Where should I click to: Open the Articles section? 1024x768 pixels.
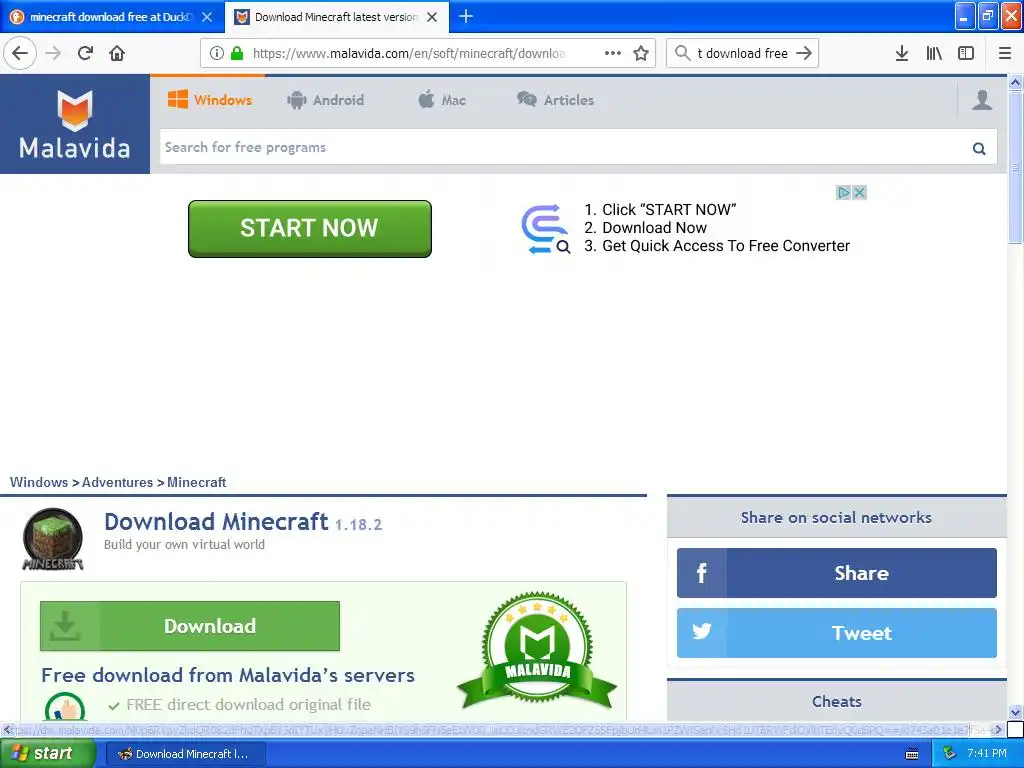pos(556,100)
